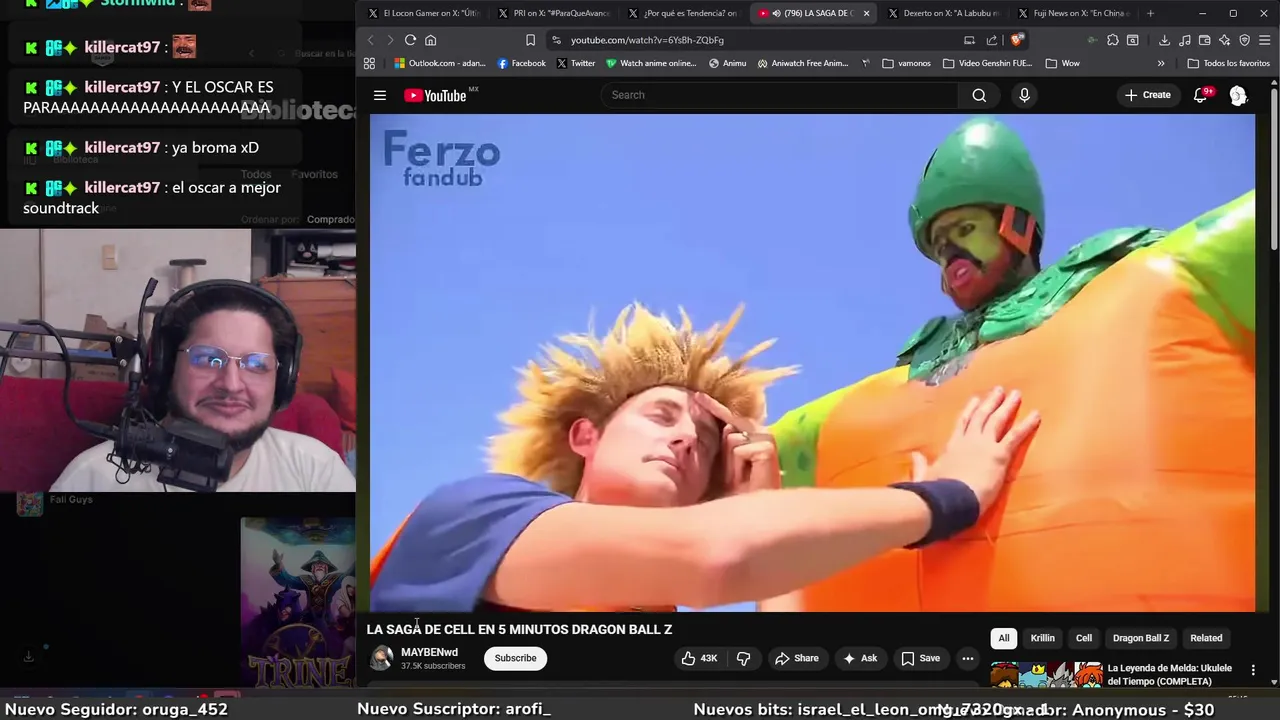1280x720 pixels.
Task: Switch to Fuji News on X tab
Action: 1073,13
